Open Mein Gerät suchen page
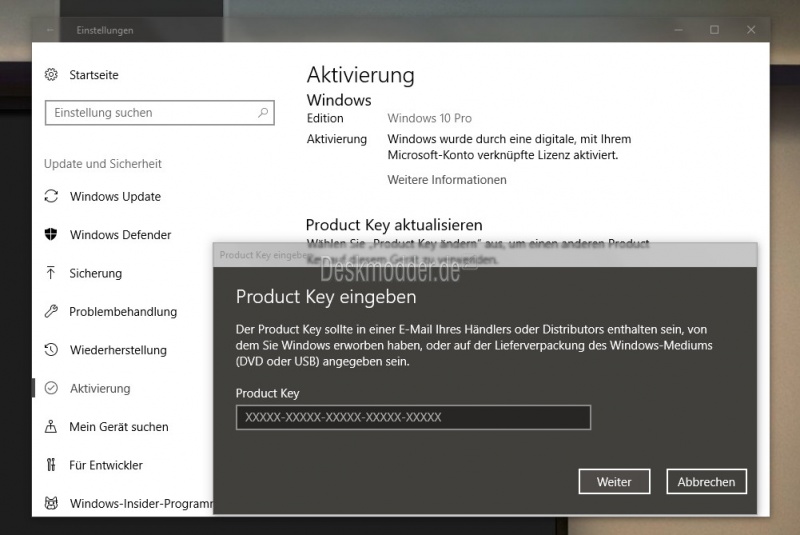Screen dimensions: 800x535 tap(119, 427)
